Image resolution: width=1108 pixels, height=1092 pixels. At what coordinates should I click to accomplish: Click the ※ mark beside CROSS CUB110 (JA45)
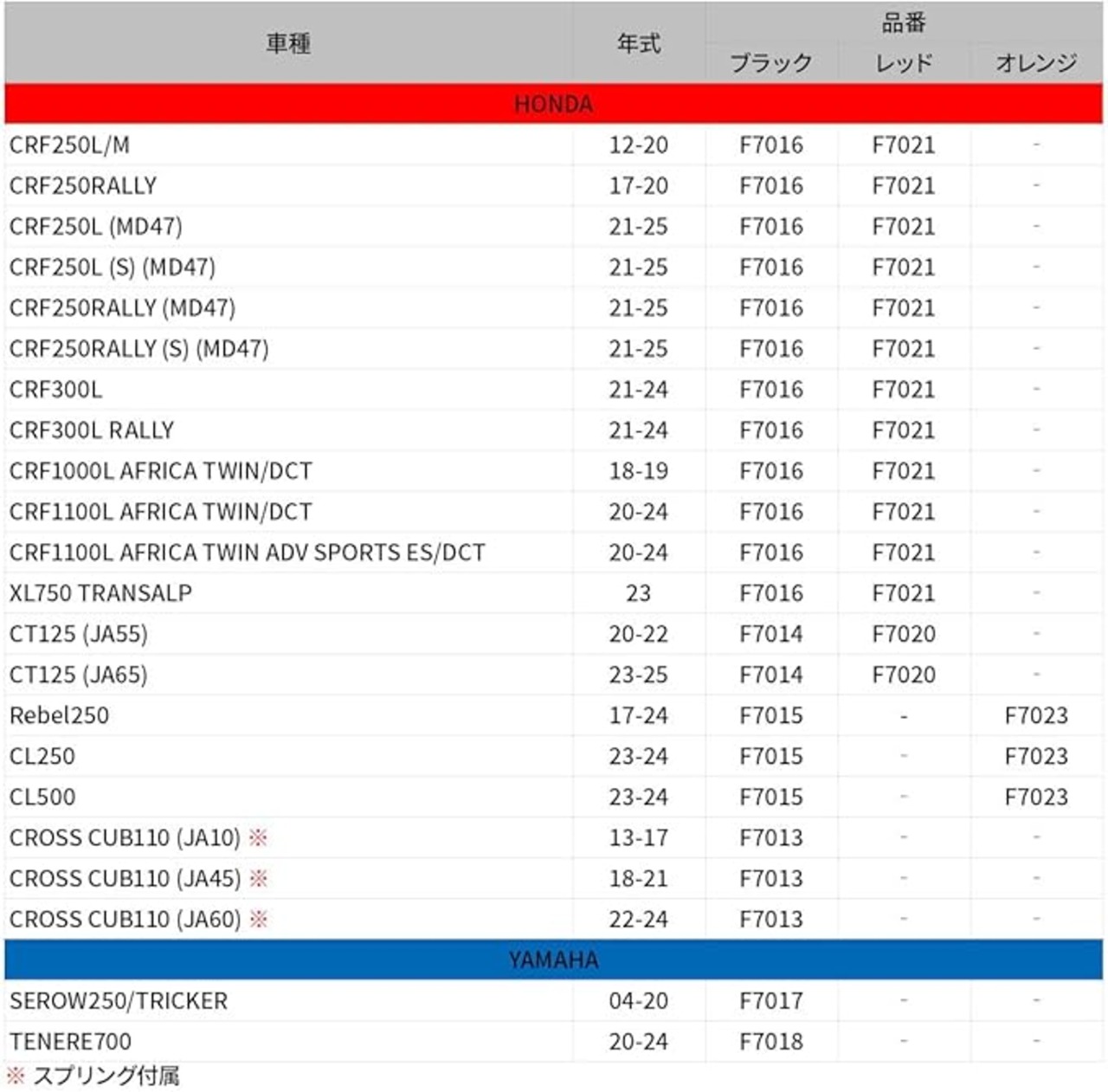tap(258, 878)
